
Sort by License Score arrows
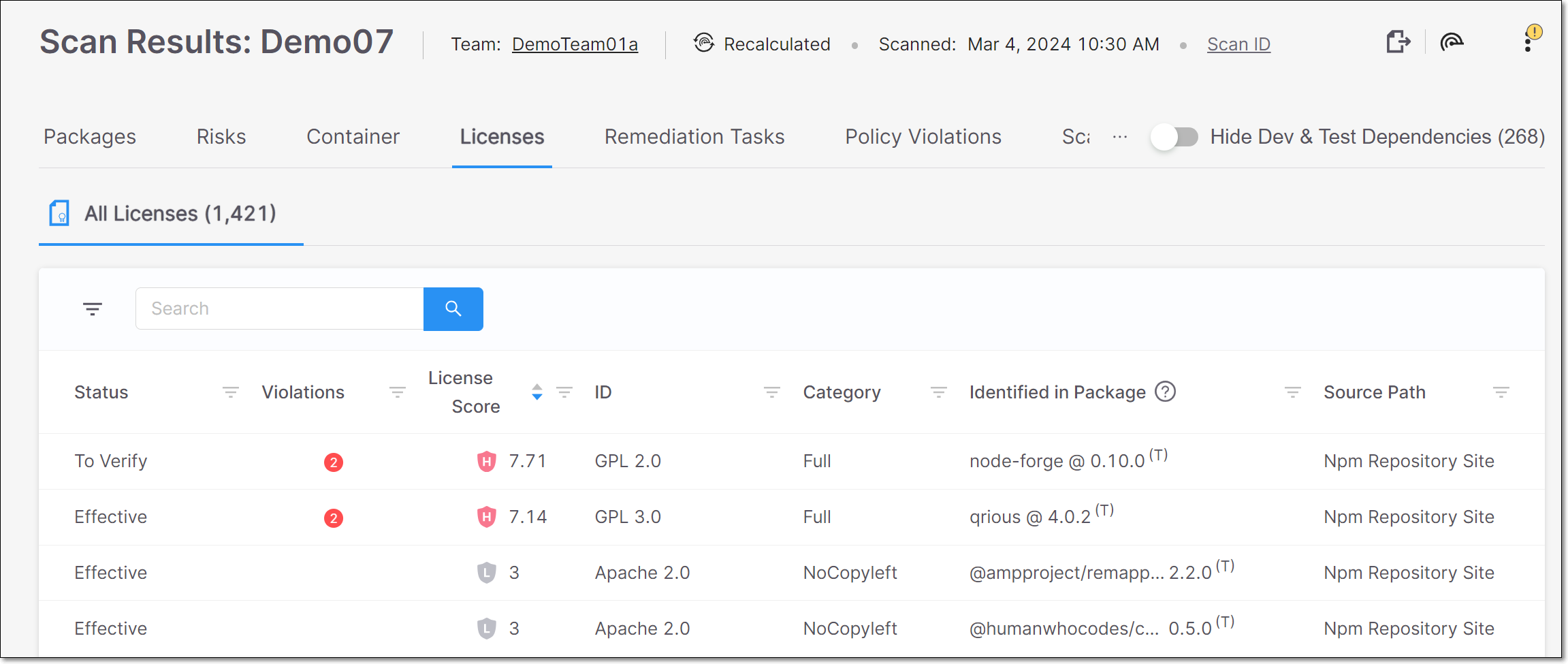(537, 392)
